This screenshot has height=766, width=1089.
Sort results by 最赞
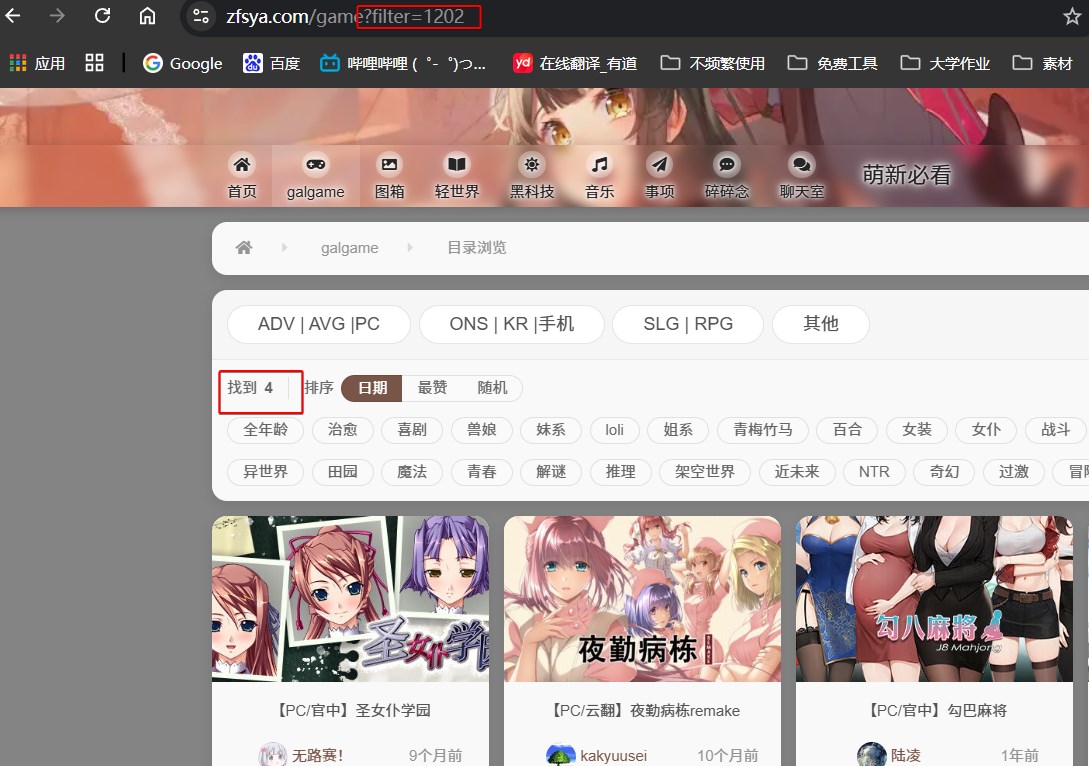(432, 388)
